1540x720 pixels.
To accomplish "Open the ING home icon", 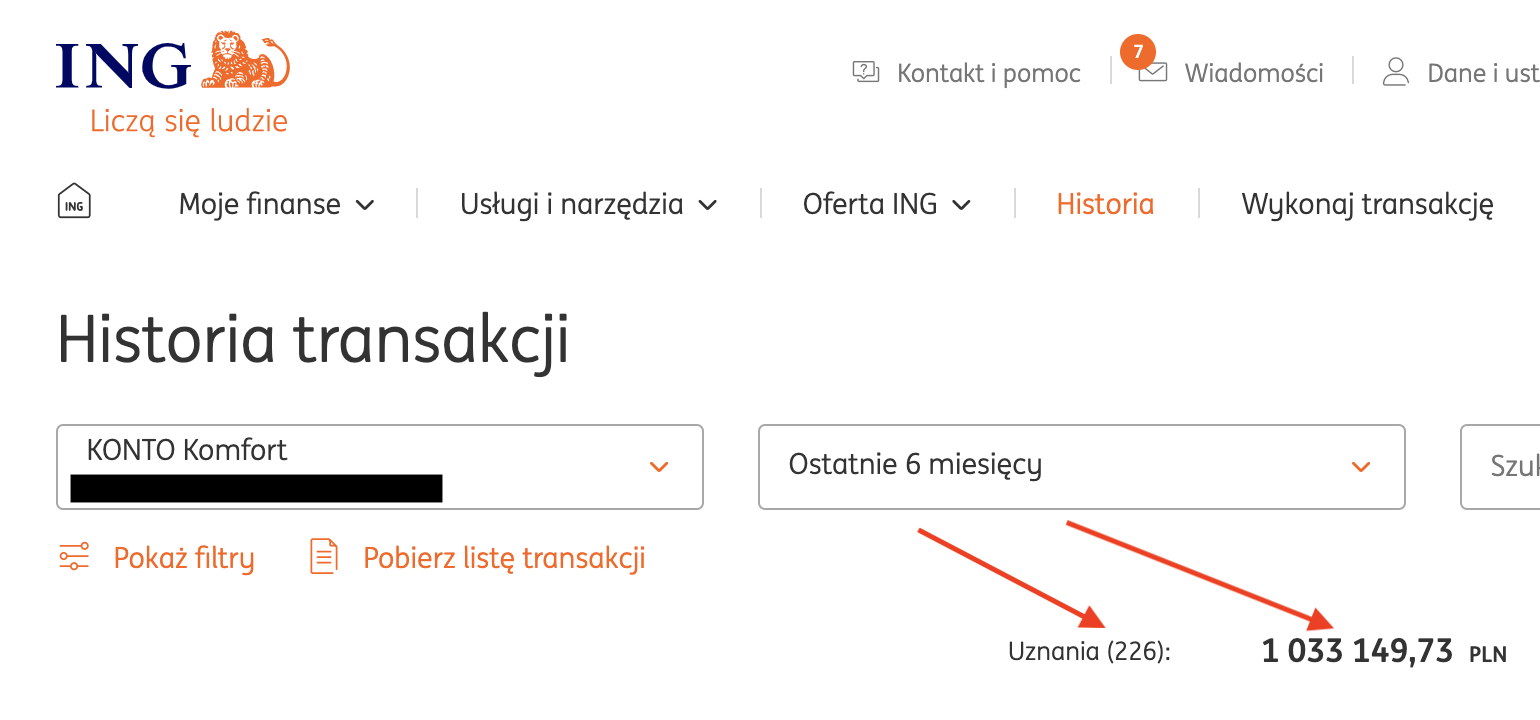I will (74, 201).
